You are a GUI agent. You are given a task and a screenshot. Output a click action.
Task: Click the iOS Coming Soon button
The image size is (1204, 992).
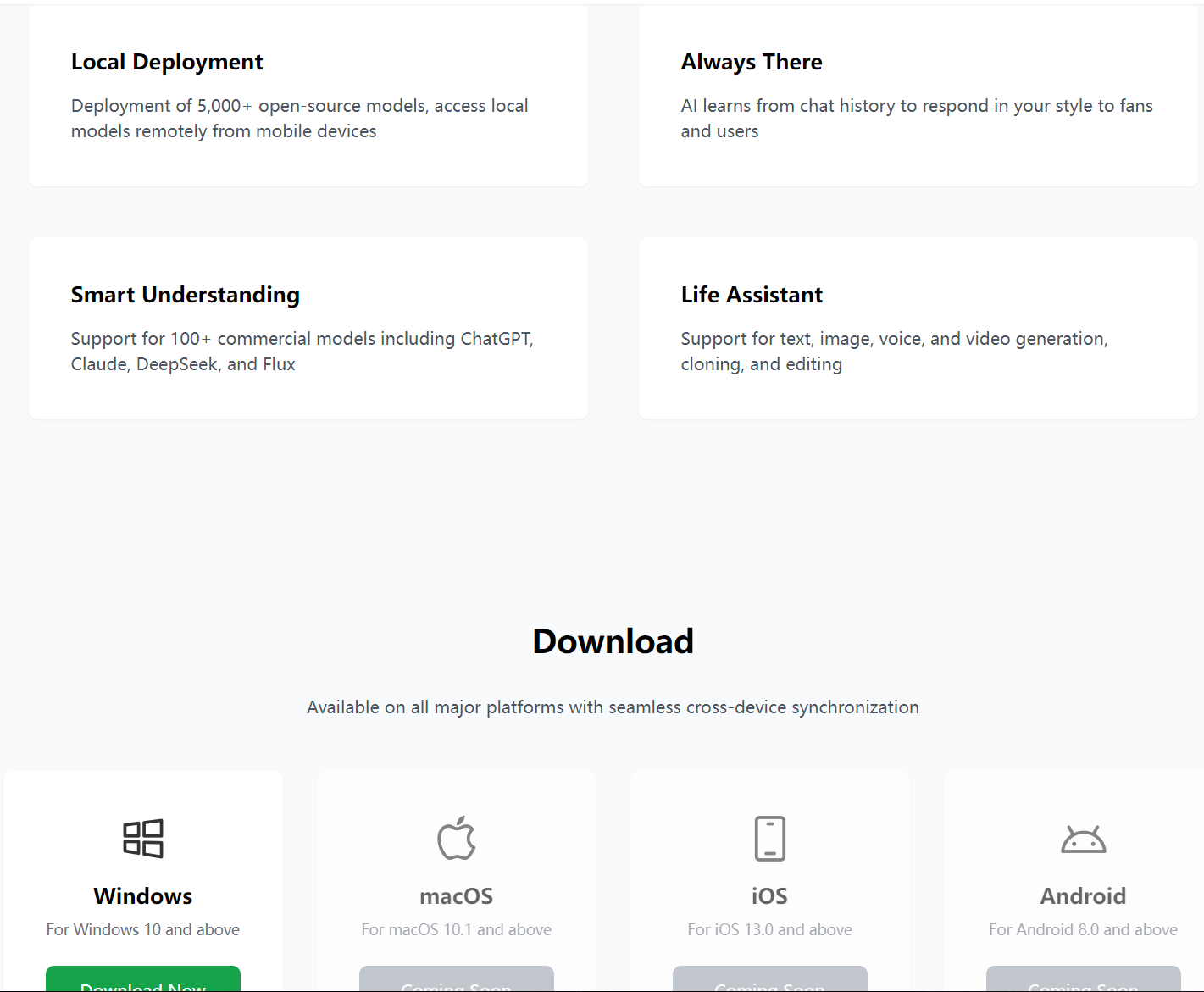[770, 979]
